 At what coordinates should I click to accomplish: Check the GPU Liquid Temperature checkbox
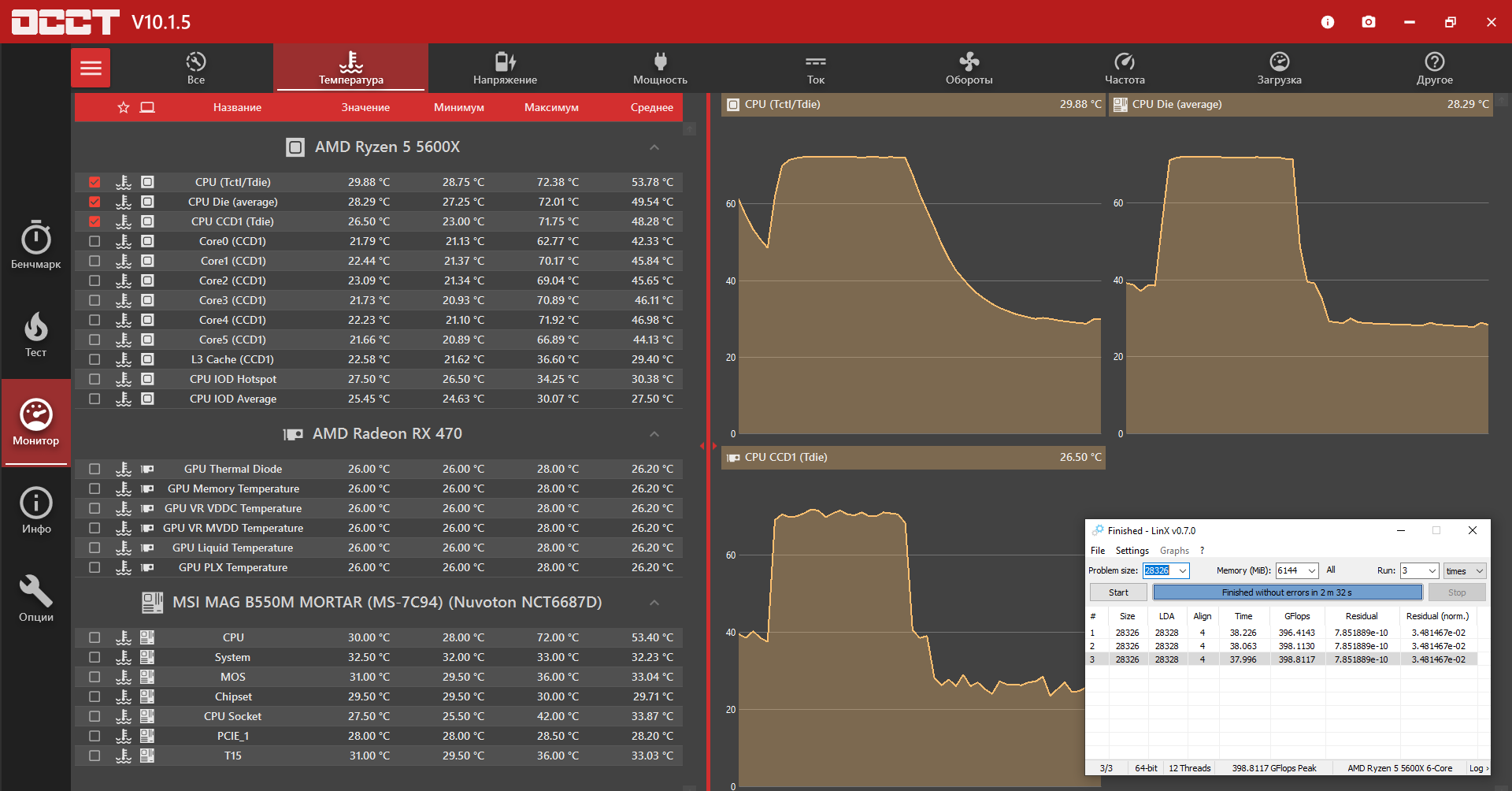click(94, 548)
